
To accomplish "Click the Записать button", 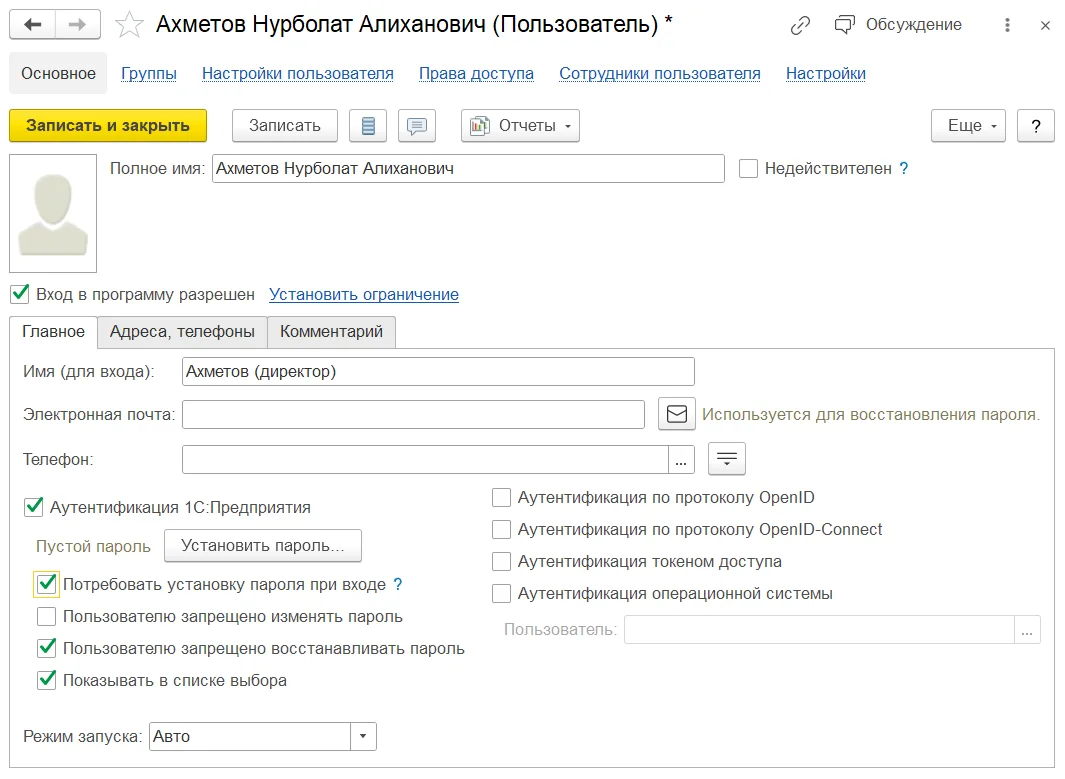I will click(x=285, y=126).
